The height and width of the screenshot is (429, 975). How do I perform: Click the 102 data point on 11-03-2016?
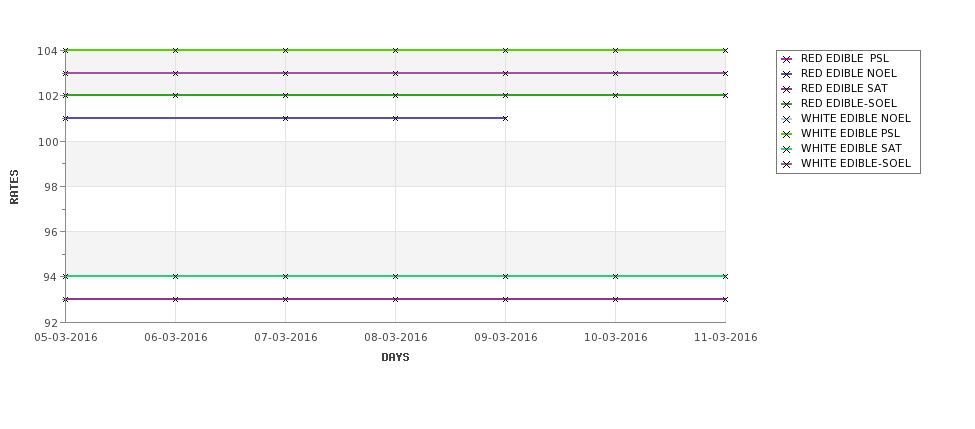click(725, 95)
